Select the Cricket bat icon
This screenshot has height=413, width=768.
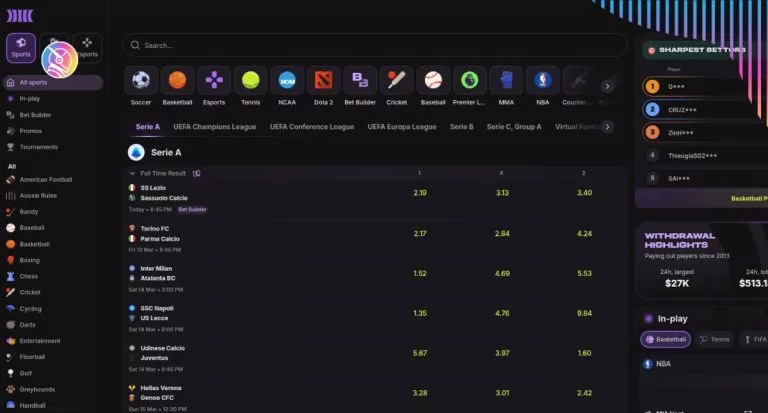click(396, 80)
